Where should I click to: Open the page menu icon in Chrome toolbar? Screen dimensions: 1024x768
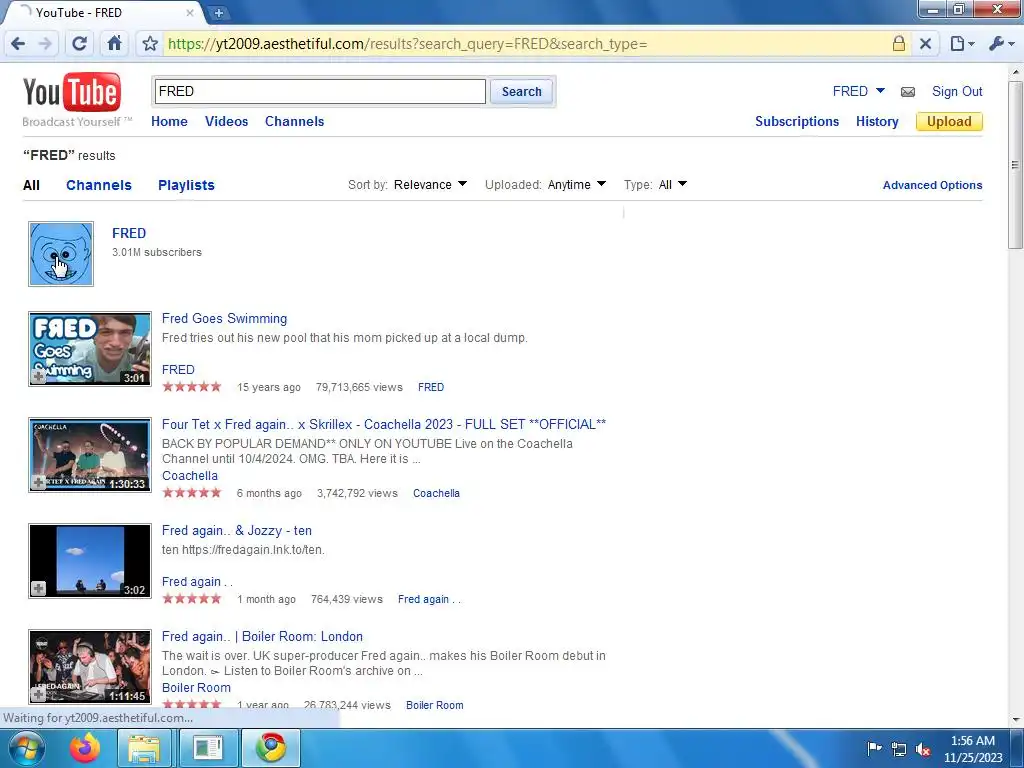click(962, 44)
